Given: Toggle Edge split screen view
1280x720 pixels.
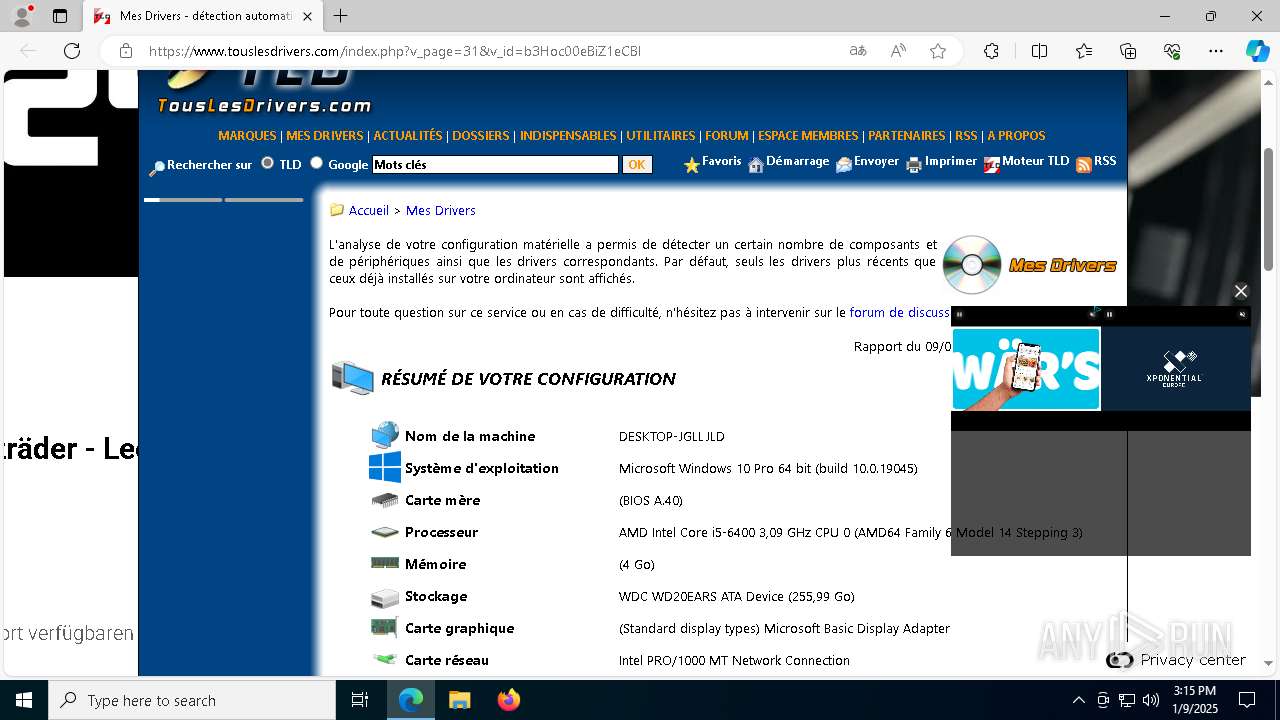Looking at the screenshot, I should [x=1039, y=51].
